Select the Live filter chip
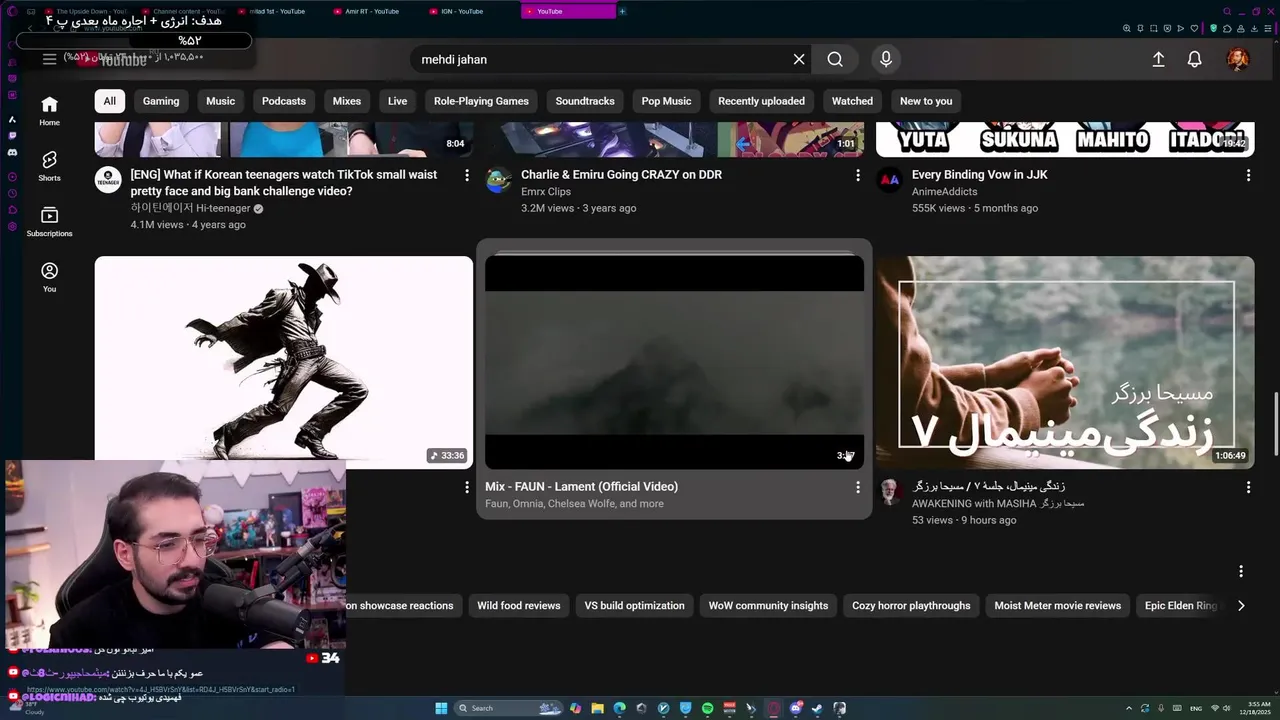 tap(398, 101)
